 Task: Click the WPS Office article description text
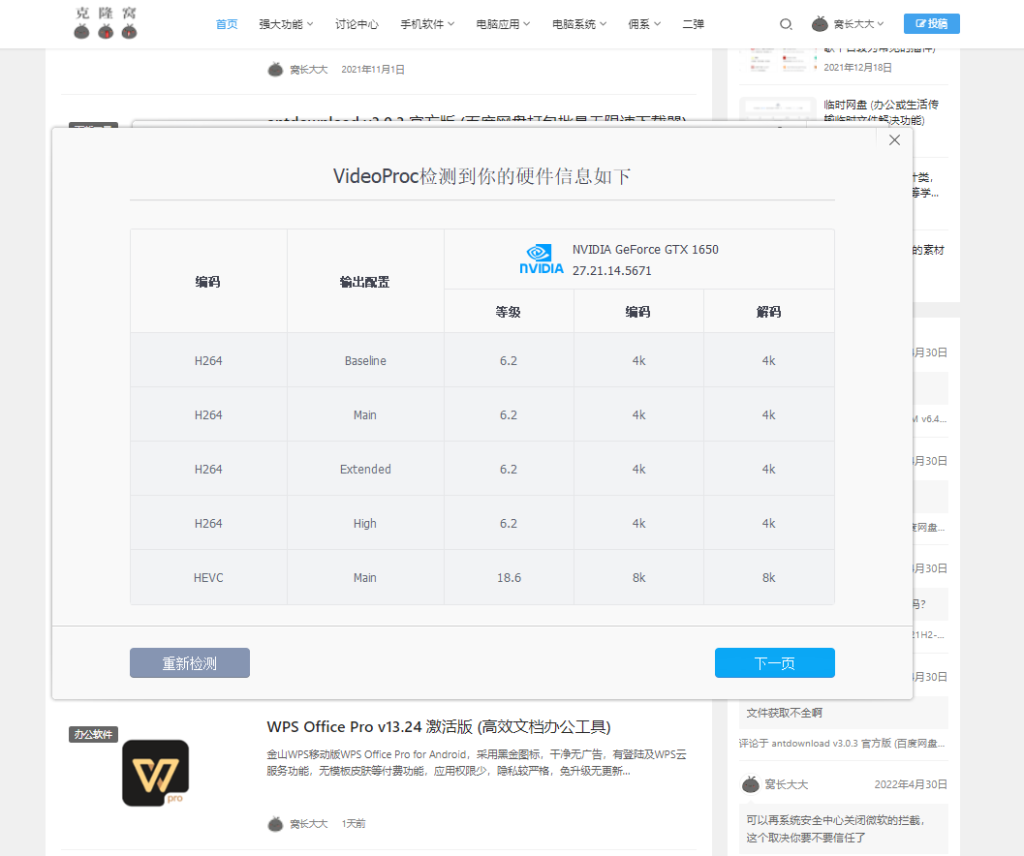pyautogui.click(x=477, y=763)
